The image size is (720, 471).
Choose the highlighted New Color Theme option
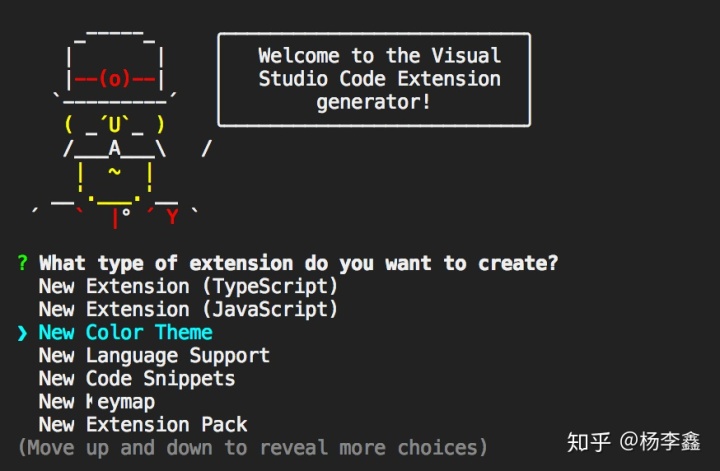pyautogui.click(x=125, y=332)
